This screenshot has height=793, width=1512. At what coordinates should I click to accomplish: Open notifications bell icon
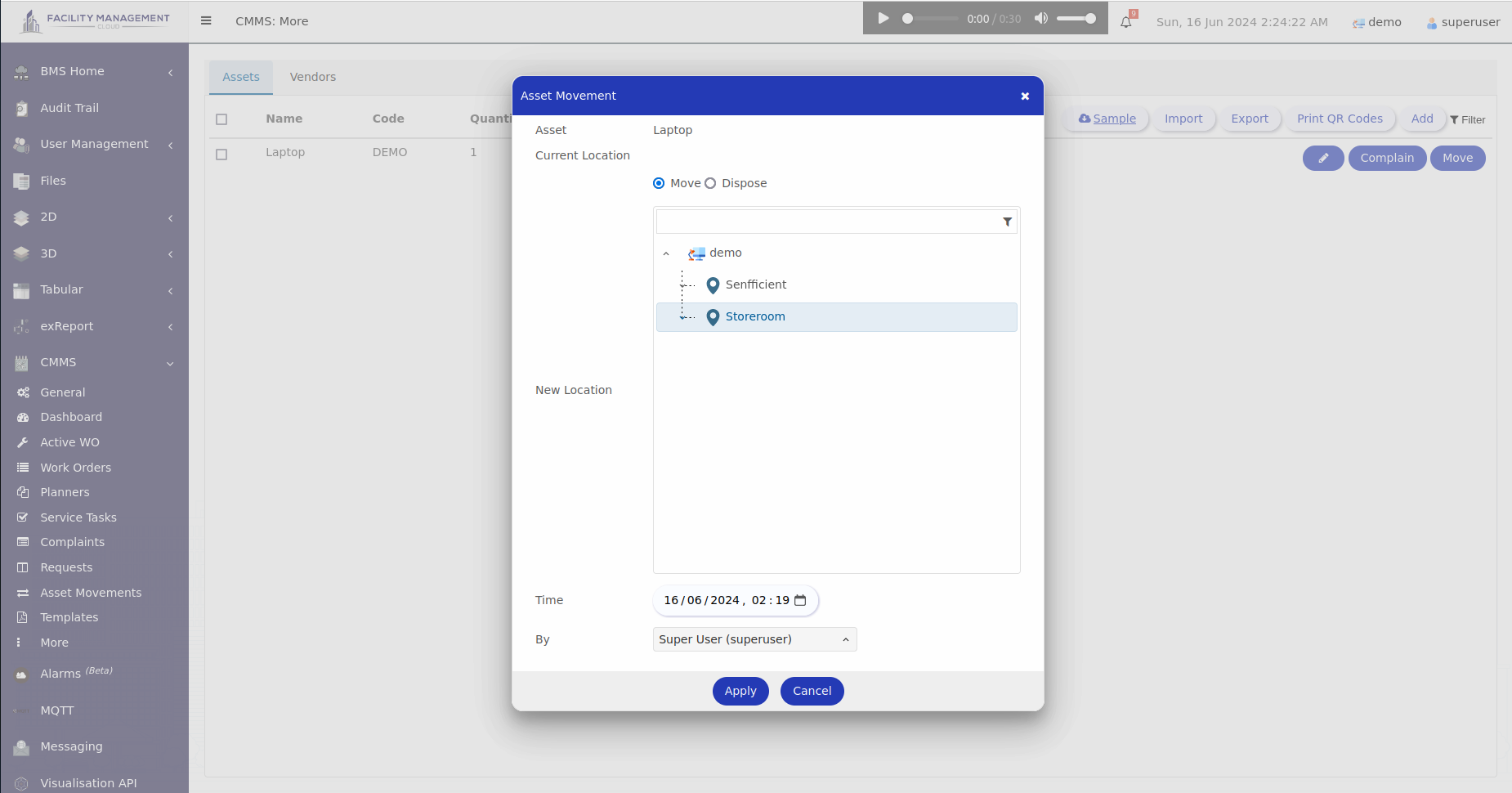(x=1126, y=21)
